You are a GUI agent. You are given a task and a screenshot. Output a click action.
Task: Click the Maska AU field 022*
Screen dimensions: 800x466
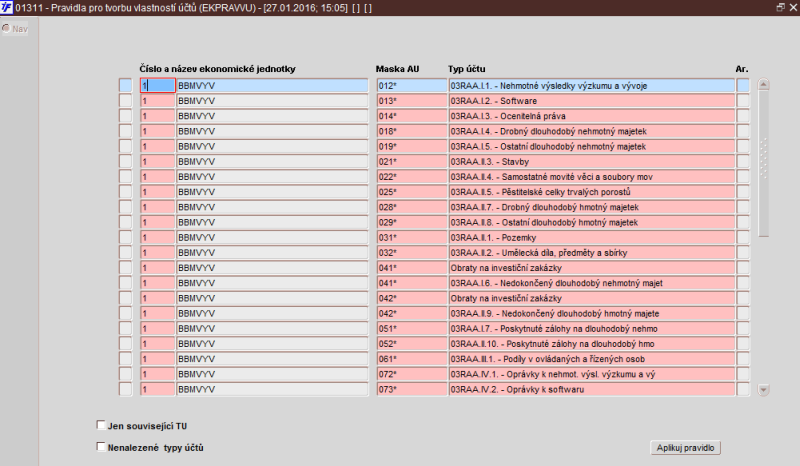(412, 177)
